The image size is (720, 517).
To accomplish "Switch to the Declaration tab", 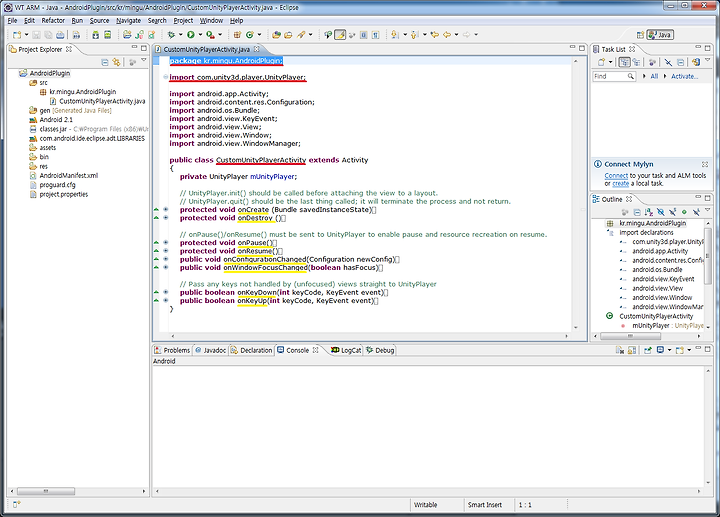I will point(251,350).
